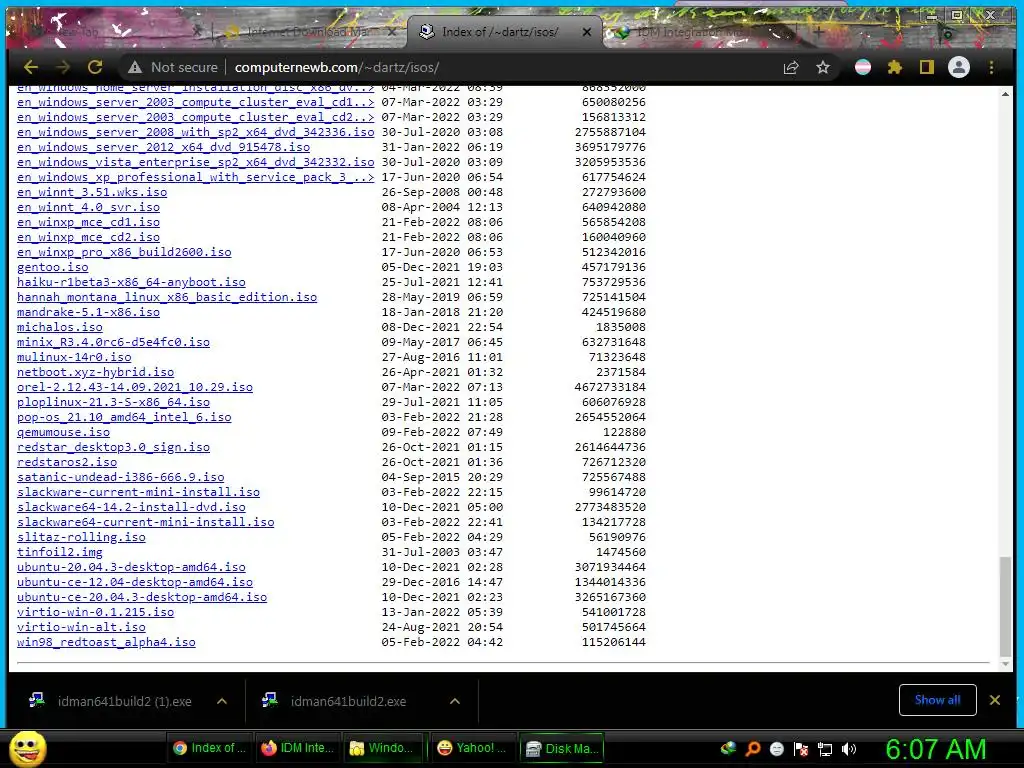Click the Share this page icon
This screenshot has width=1024, height=768.
point(791,67)
